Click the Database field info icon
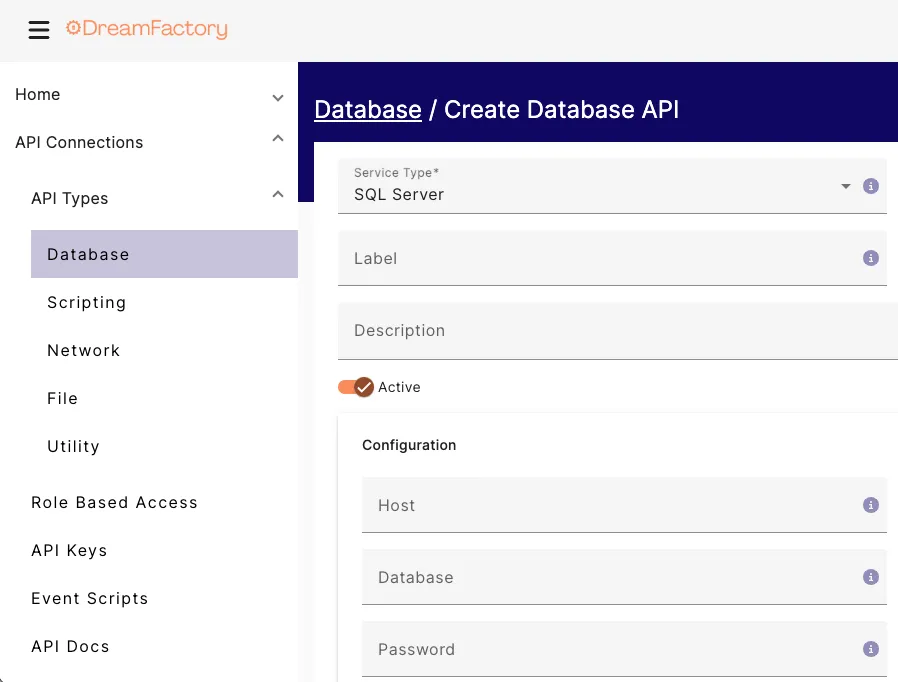 coord(870,577)
